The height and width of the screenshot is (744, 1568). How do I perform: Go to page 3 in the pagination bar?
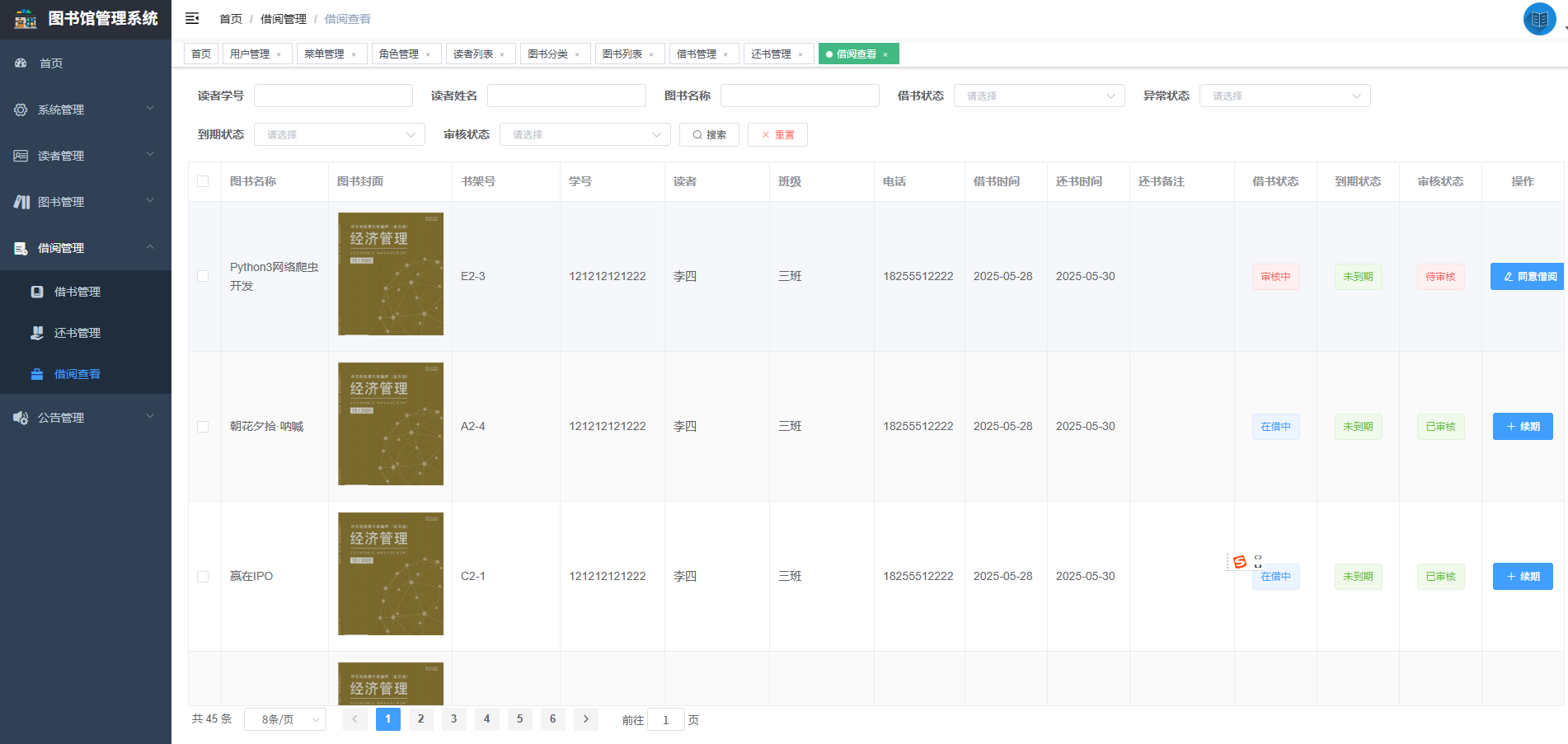[x=453, y=718]
